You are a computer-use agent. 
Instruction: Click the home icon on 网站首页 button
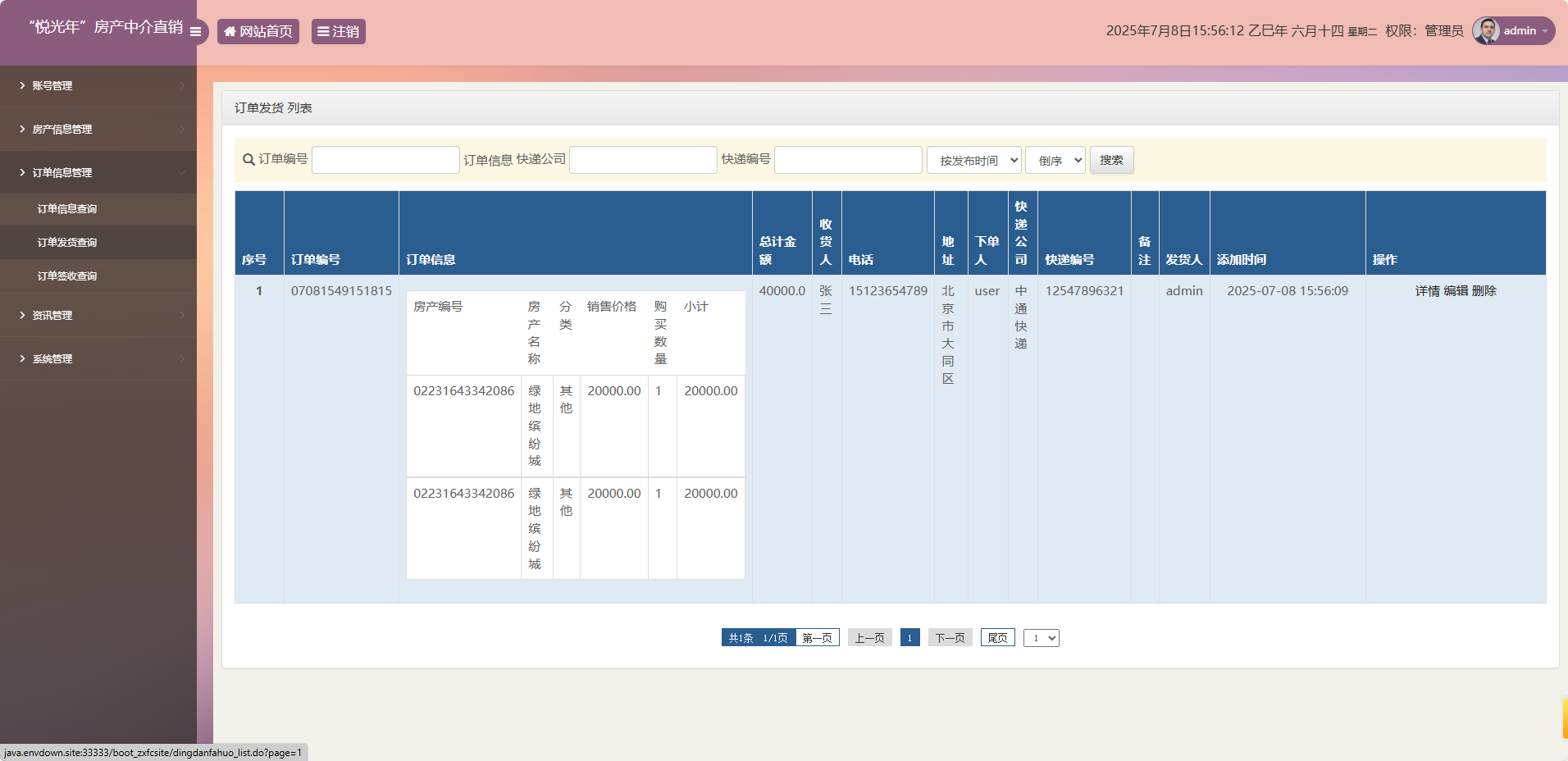230,31
